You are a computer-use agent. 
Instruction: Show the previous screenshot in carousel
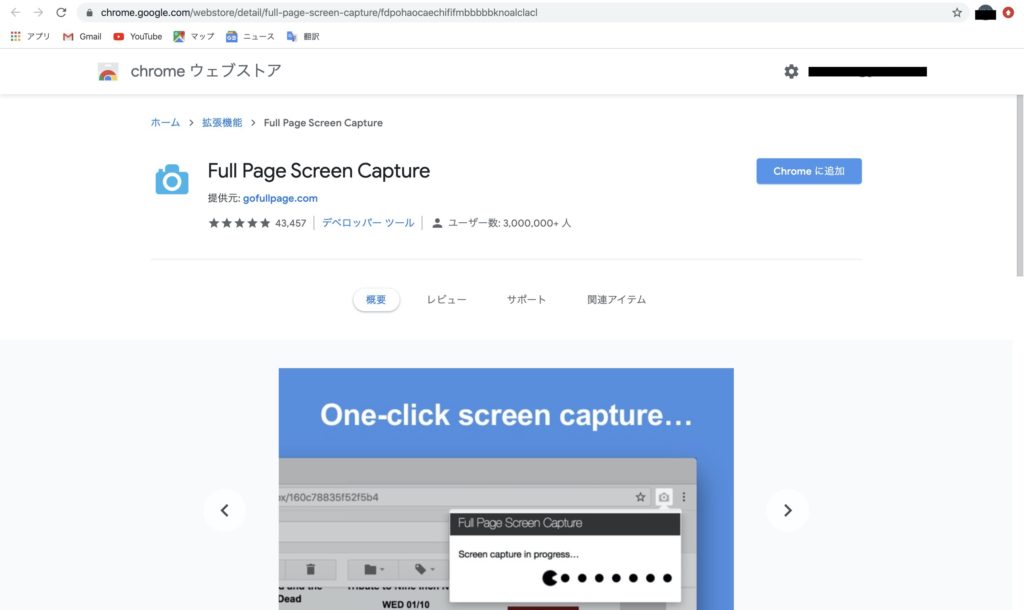[x=225, y=510]
